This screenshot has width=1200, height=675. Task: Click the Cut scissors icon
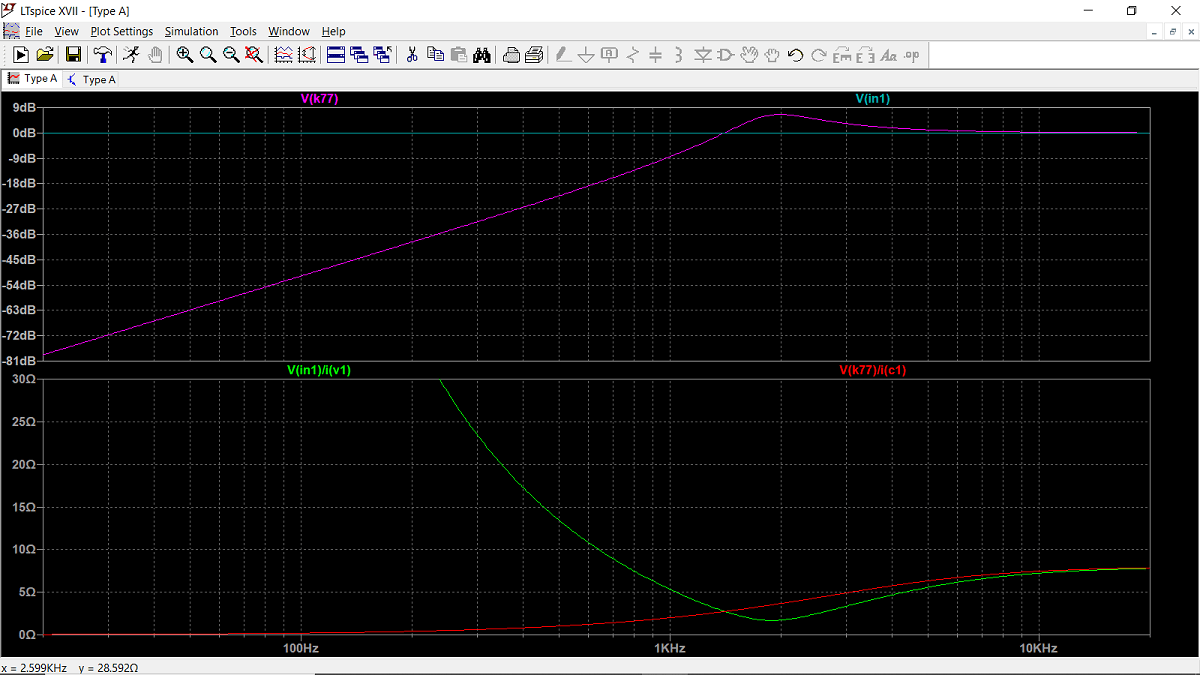(411, 55)
